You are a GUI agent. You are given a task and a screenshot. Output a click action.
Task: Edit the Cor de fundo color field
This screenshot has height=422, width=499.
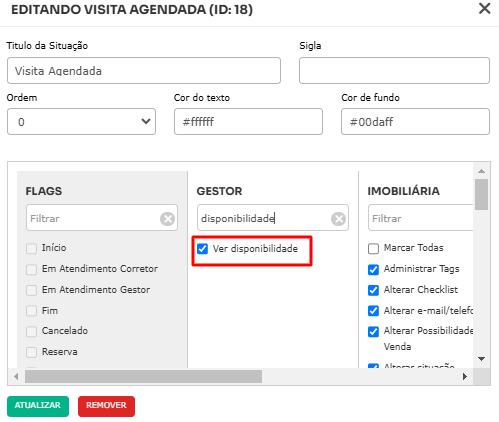pyautogui.click(x=415, y=122)
